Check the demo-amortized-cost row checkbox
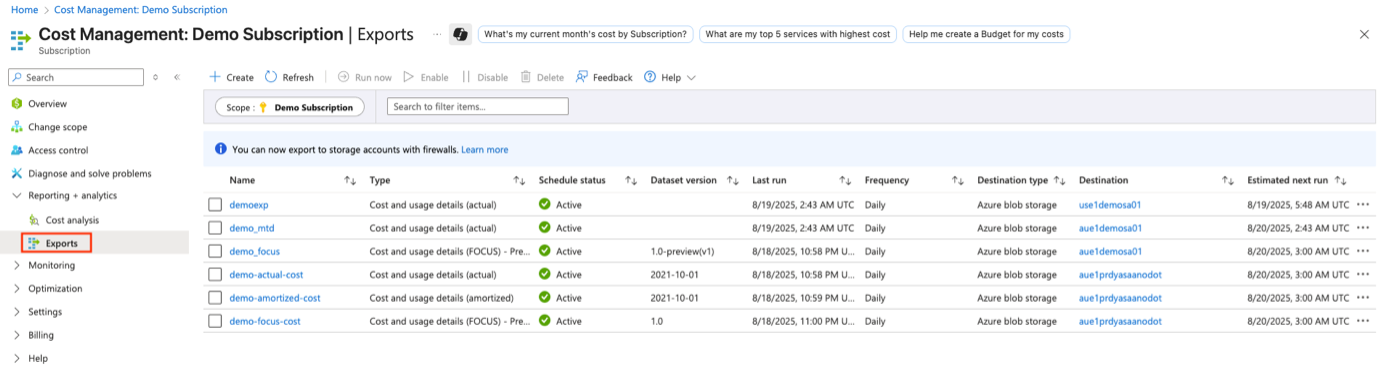Image resolution: width=1384 pixels, height=378 pixels. (215, 298)
